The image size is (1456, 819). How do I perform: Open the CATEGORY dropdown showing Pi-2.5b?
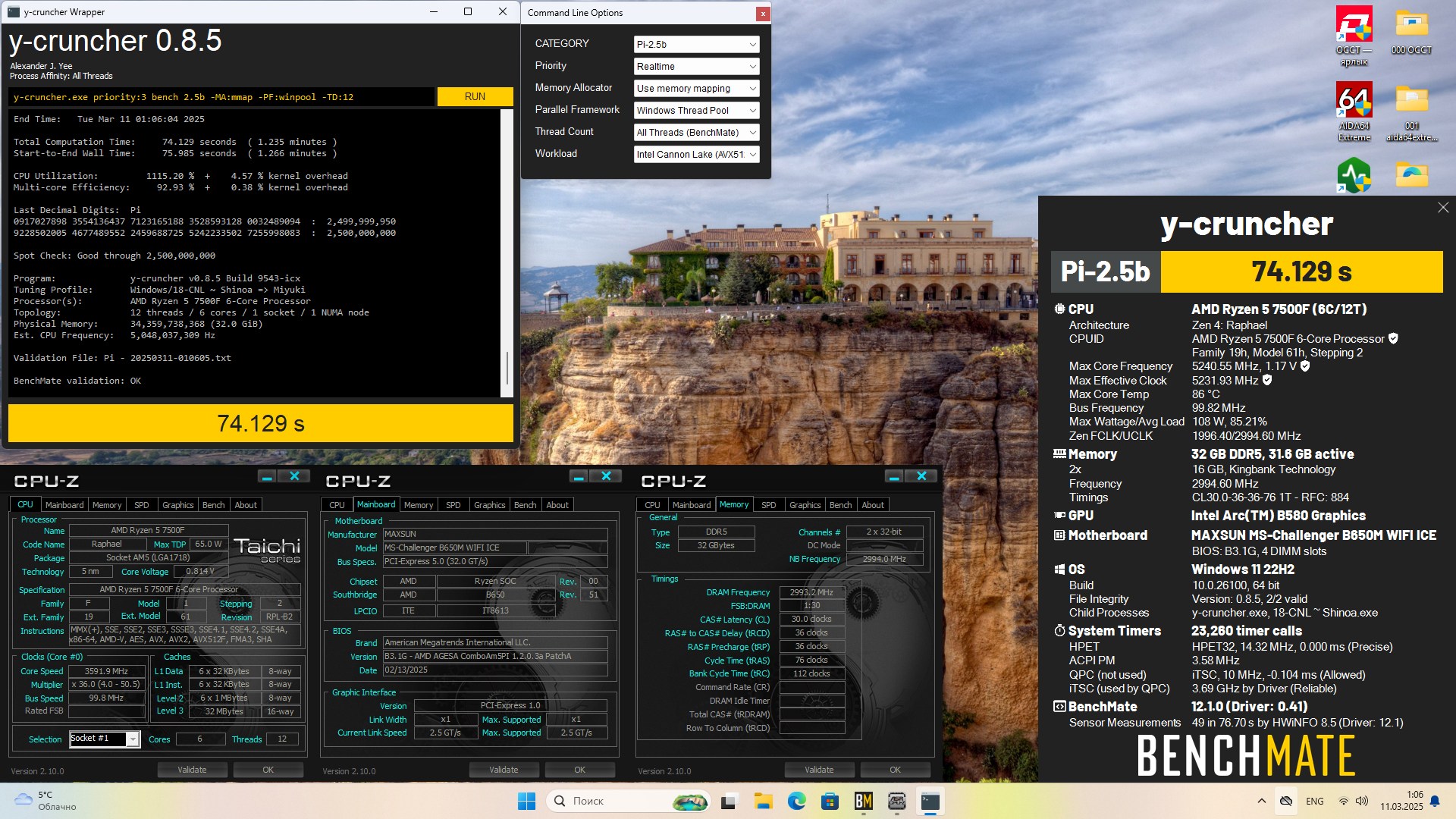pos(696,45)
